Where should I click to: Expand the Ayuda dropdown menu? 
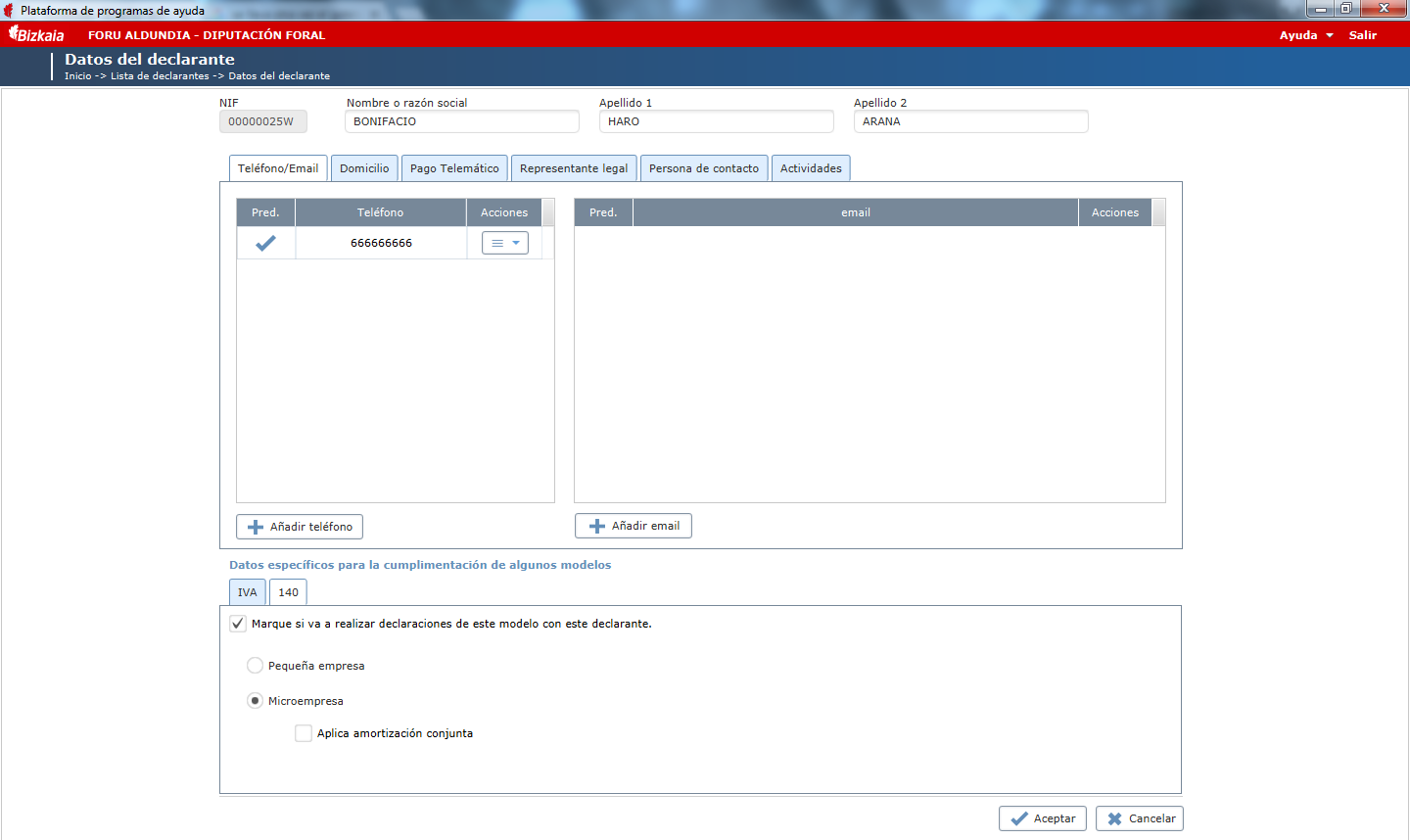click(1306, 35)
